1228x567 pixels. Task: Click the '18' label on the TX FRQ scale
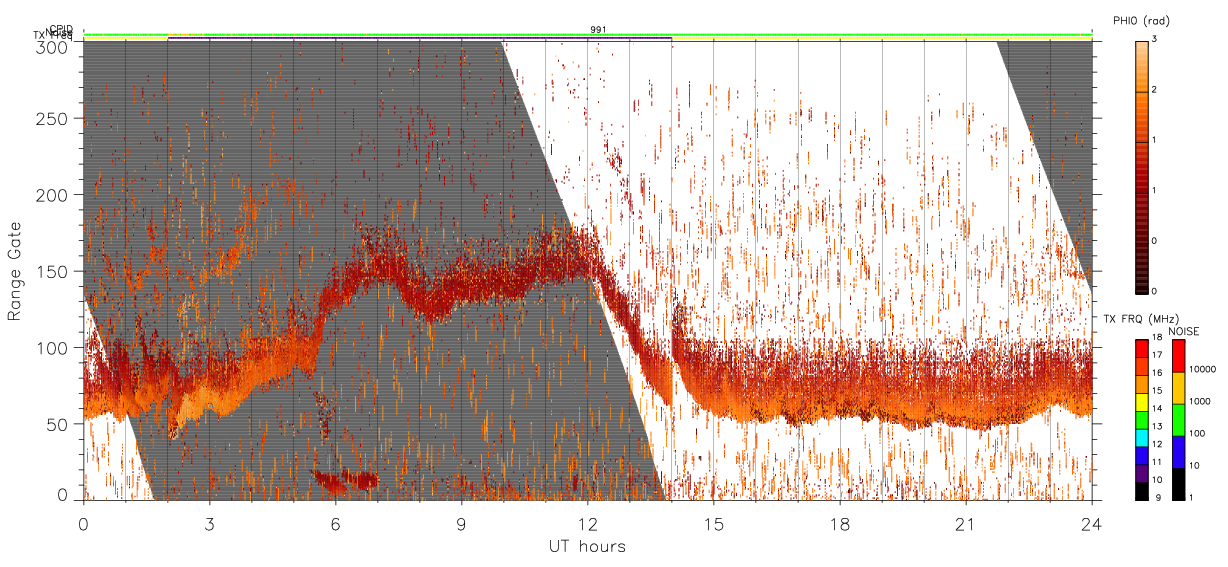click(1157, 337)
